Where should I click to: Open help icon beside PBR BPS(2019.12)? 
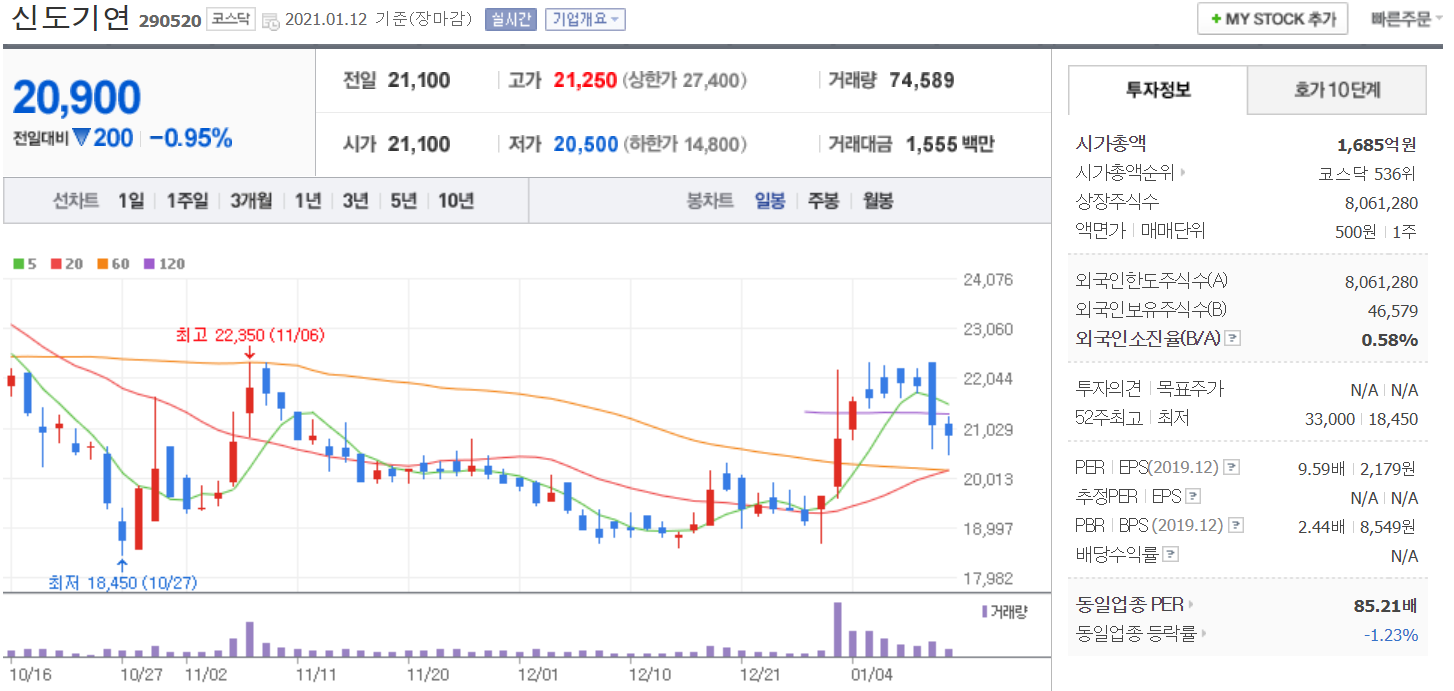tap(1237, 526)
